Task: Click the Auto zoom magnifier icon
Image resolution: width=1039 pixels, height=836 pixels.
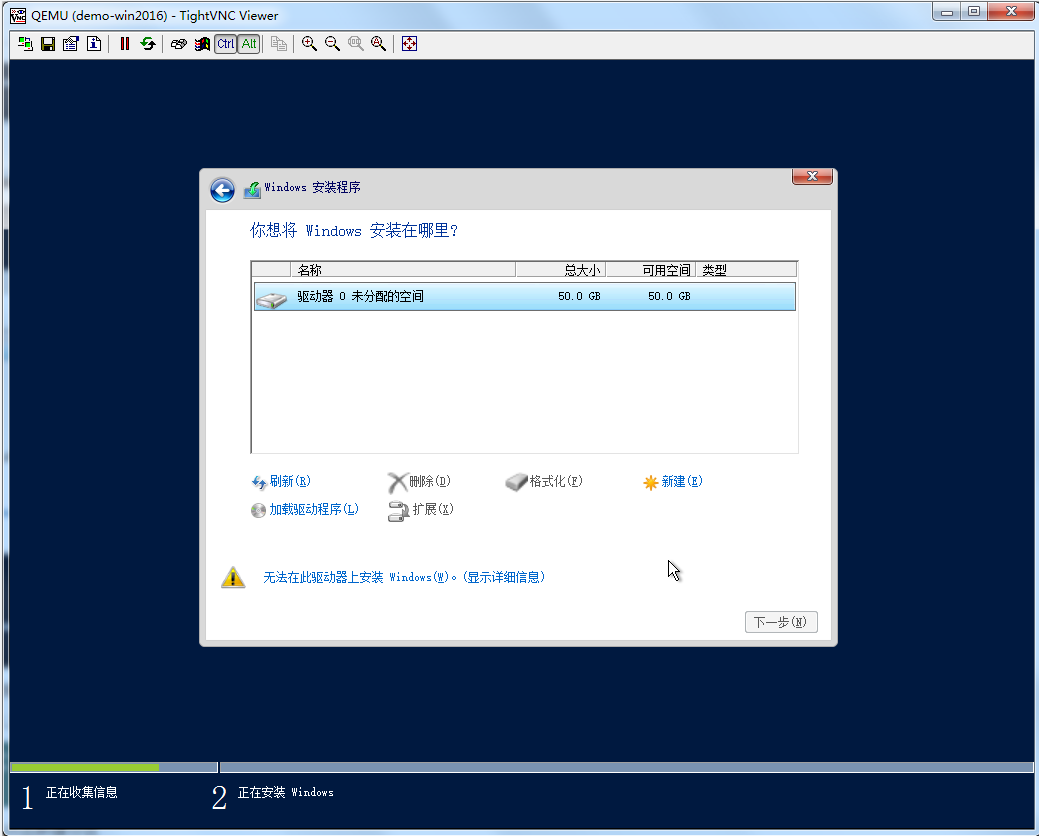Action: click(x=378, y=44)
